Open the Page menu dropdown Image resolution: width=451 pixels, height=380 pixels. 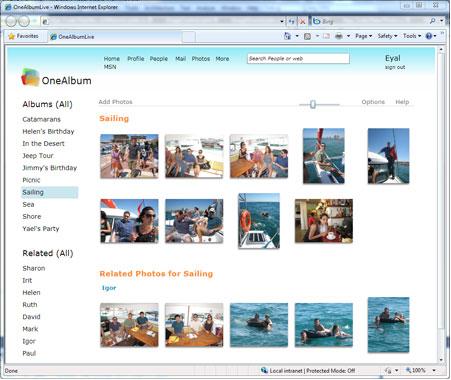tap(364, 36)
